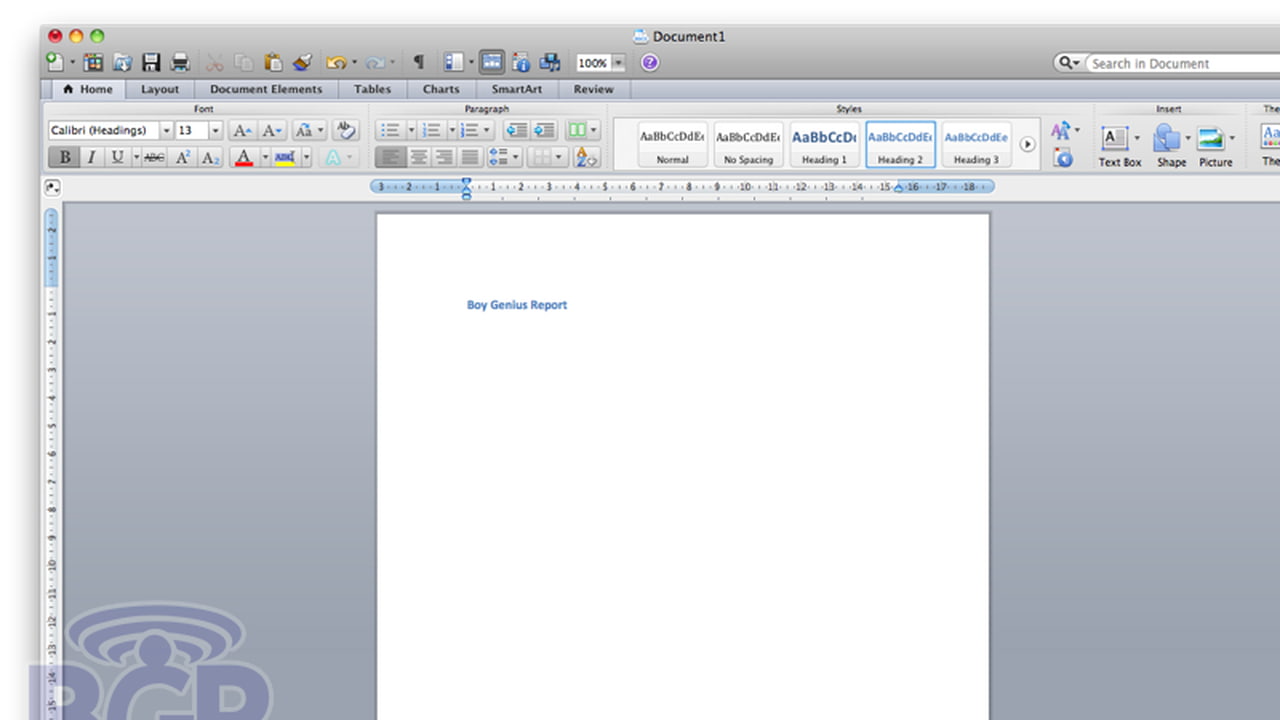The image size is (1280, 720).
Task: Click the Copy icon
Action: pyautogui.click(x=243, y=62)
